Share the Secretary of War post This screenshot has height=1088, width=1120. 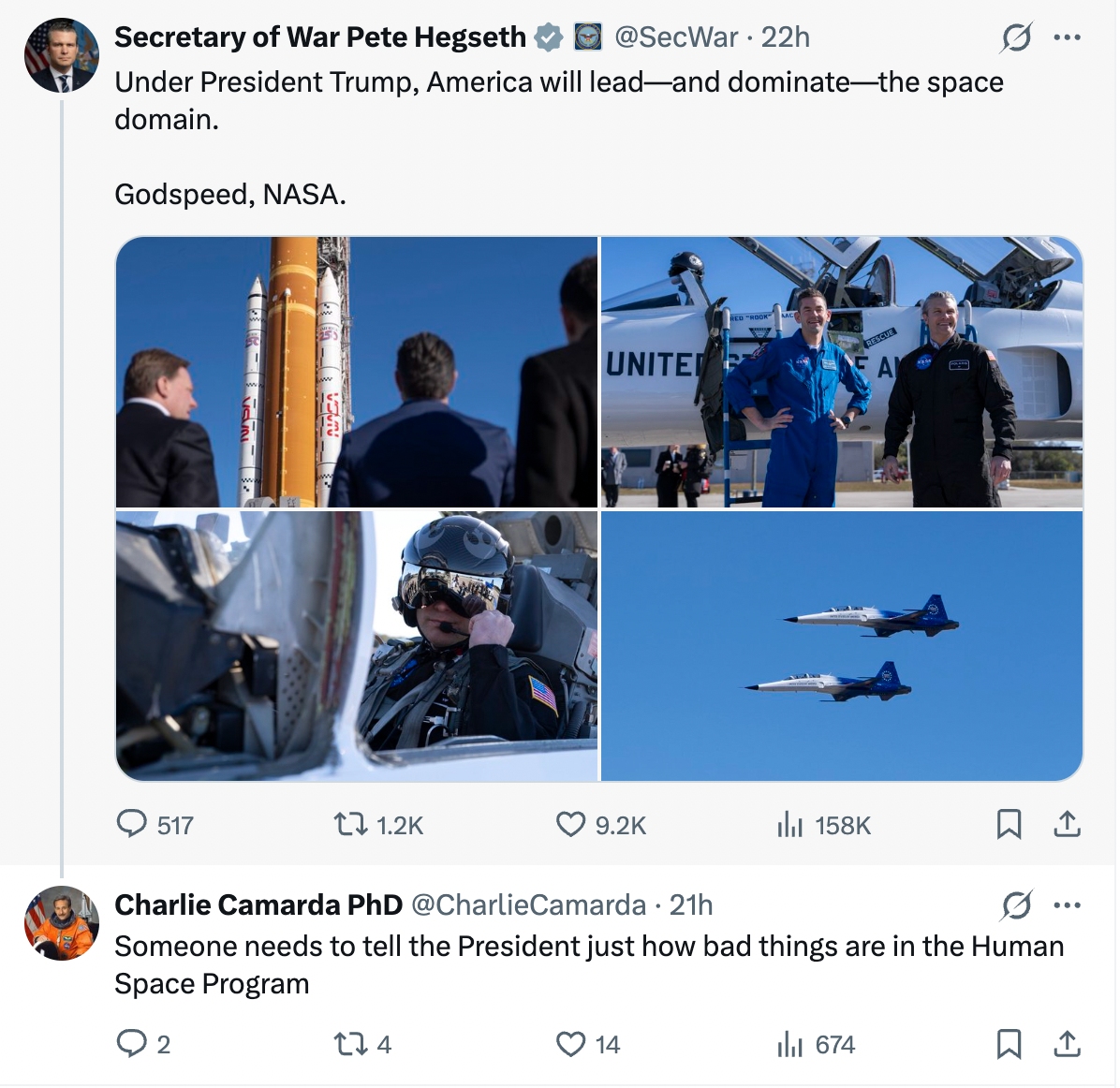[1067, 824]
